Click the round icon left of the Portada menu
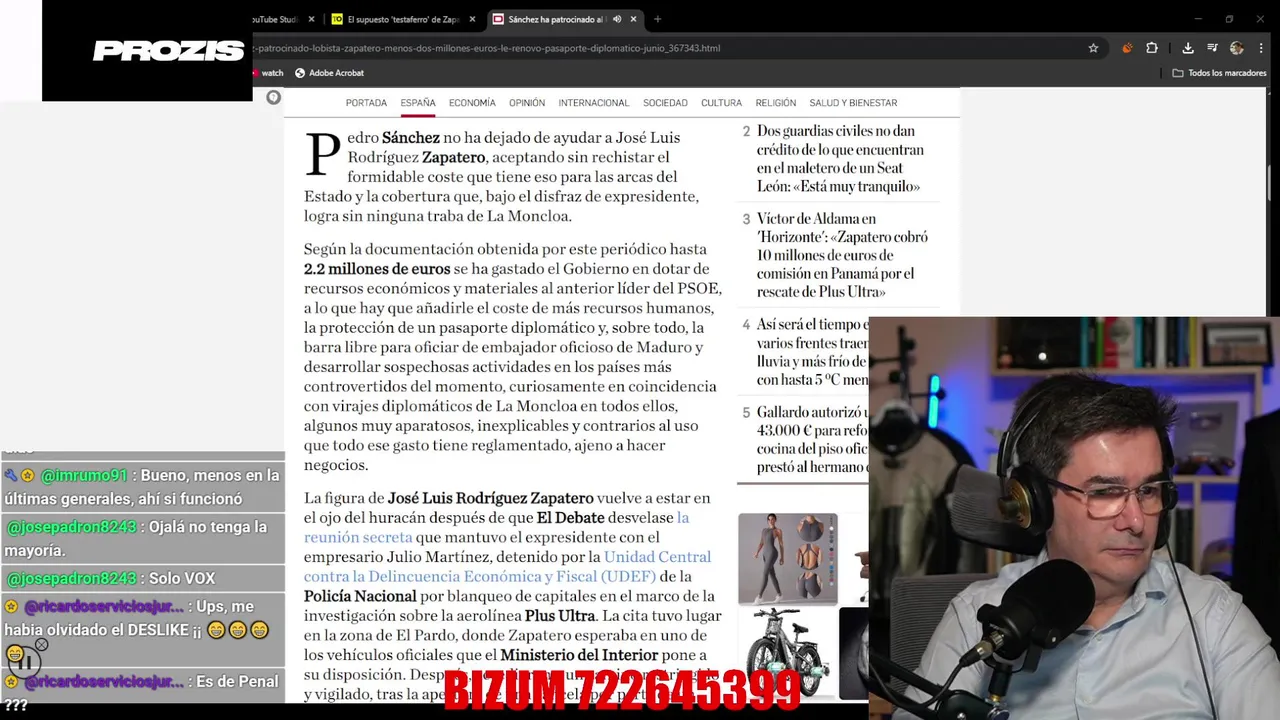The image size is (1280, 720). [x=273, y=97]
